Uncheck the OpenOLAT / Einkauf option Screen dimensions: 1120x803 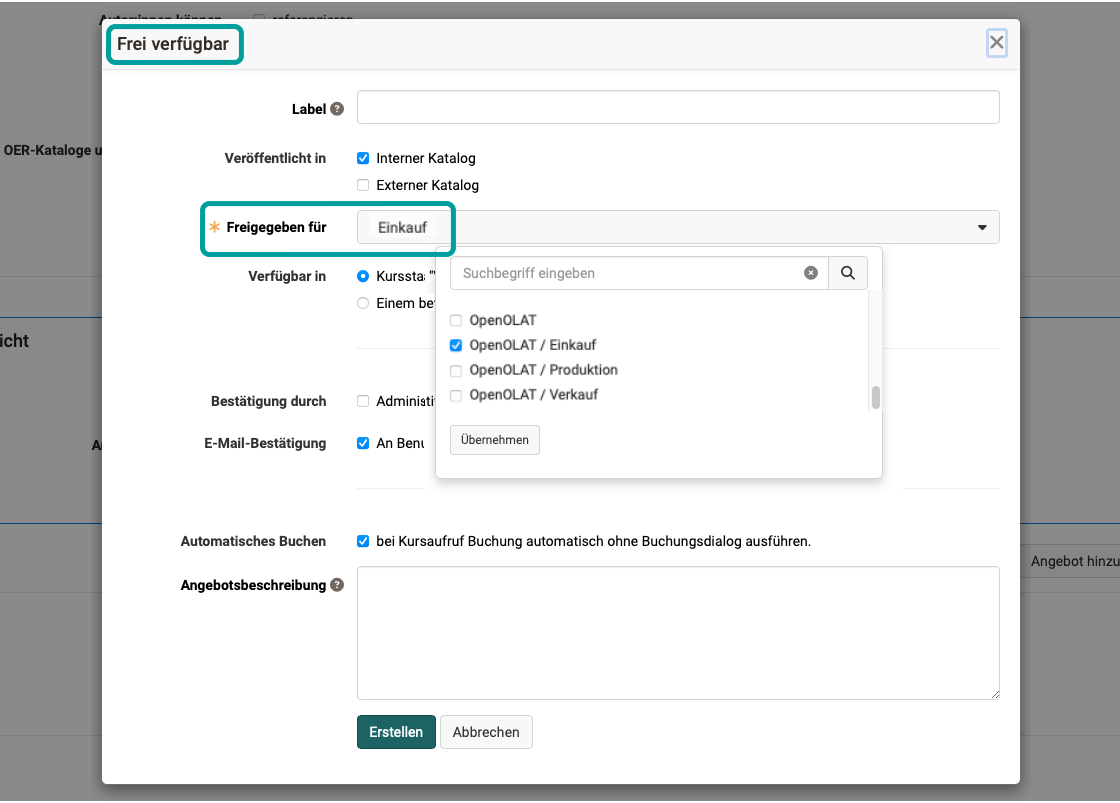[x=456, y=345]
